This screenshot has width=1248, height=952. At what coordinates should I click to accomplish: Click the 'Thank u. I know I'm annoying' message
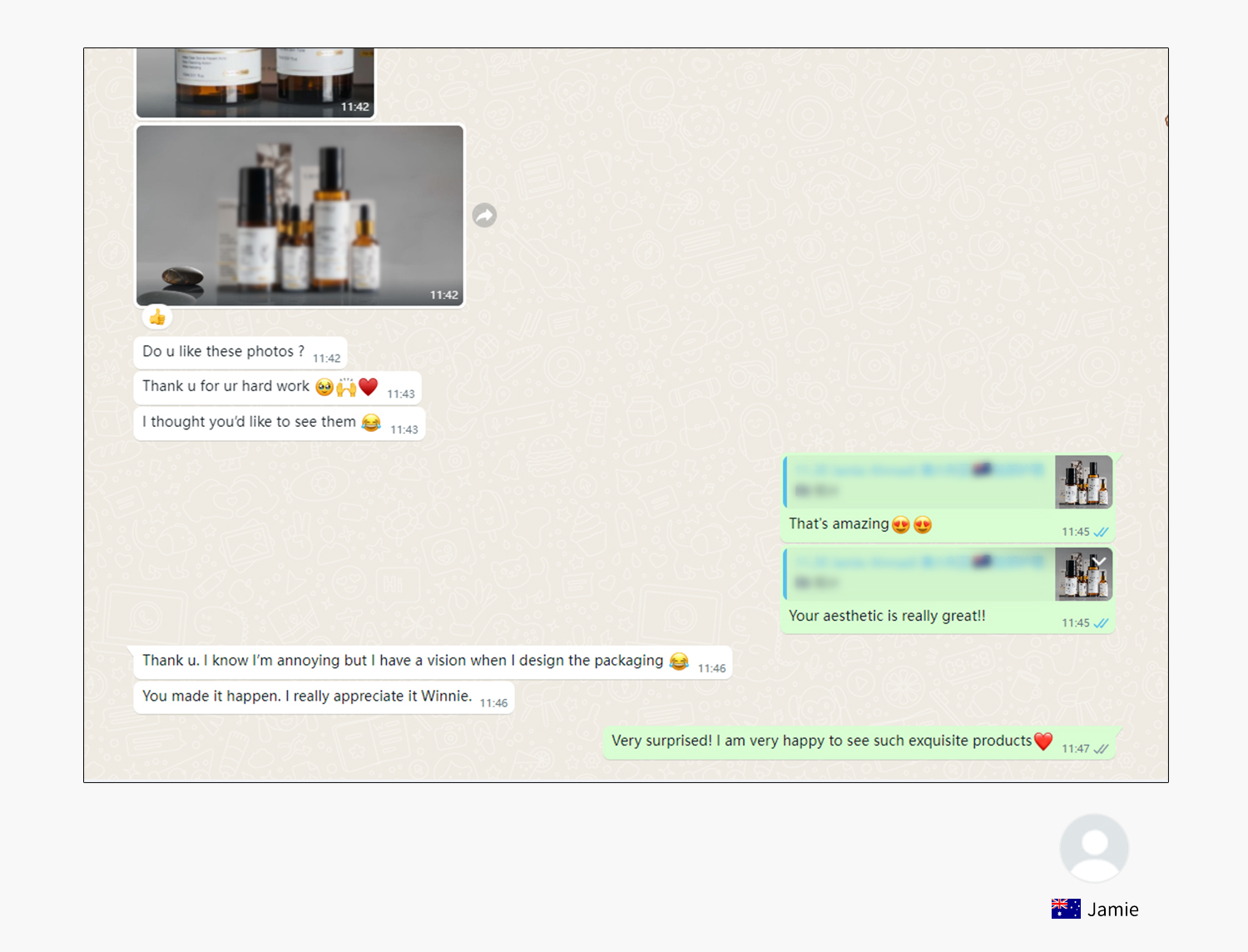(403, 661)
